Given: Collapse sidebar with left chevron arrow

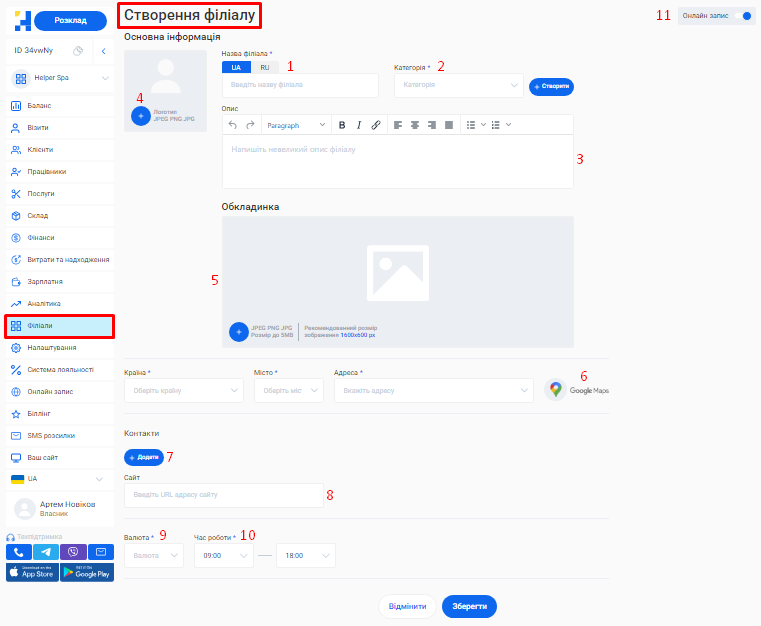Looking at the screenshot, I should tap(104, 51).
